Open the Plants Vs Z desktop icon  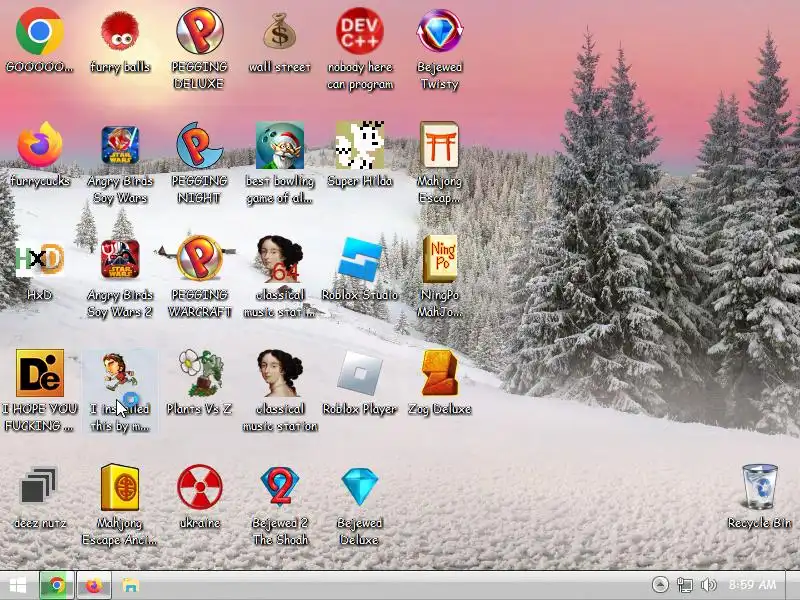(199, 373)
